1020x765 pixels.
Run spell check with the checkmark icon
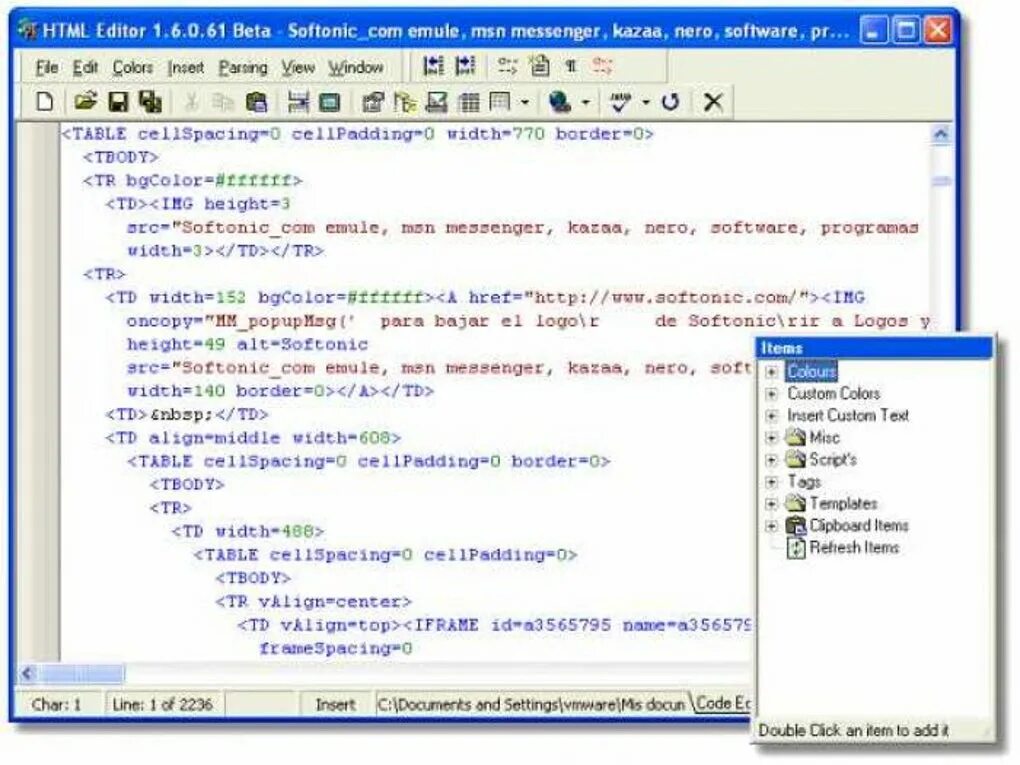click(x=621, y=101)
